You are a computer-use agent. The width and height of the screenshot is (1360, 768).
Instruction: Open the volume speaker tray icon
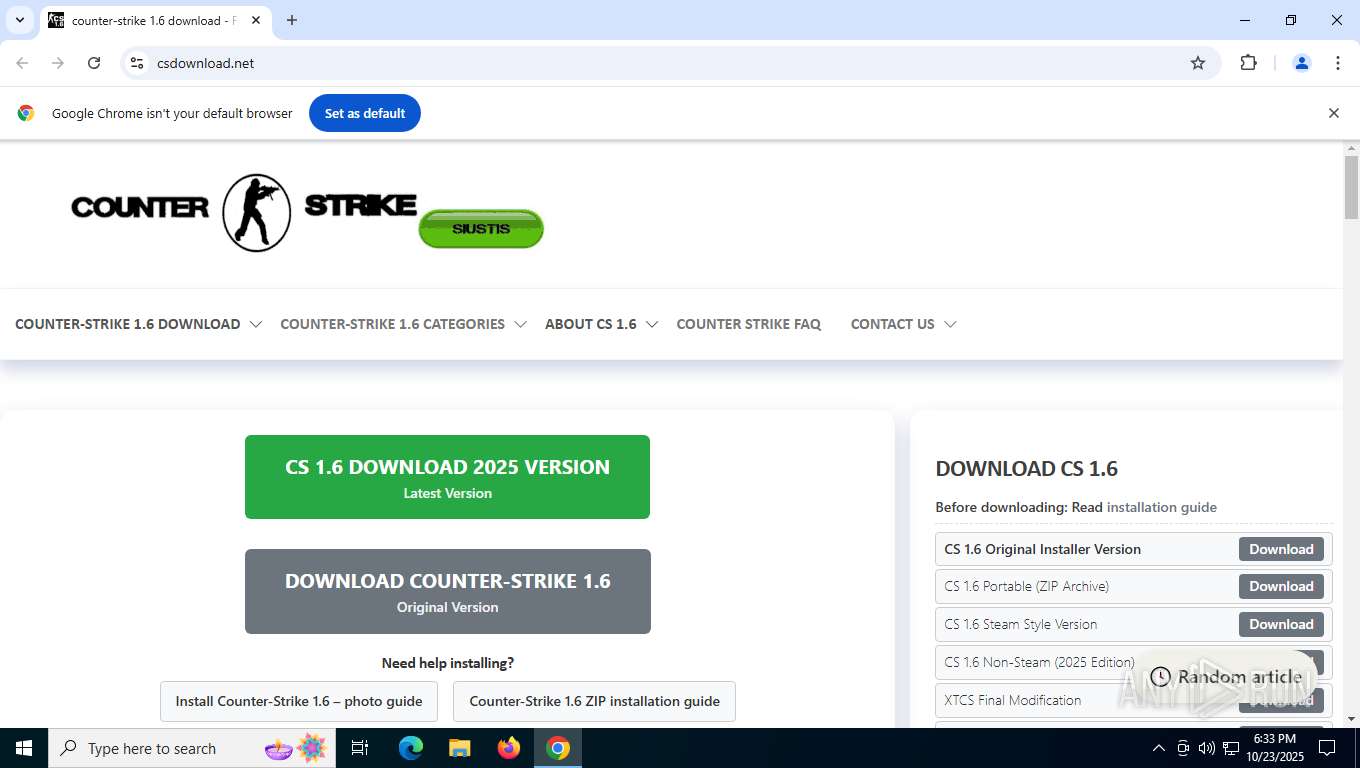(x=1206, y=748)
